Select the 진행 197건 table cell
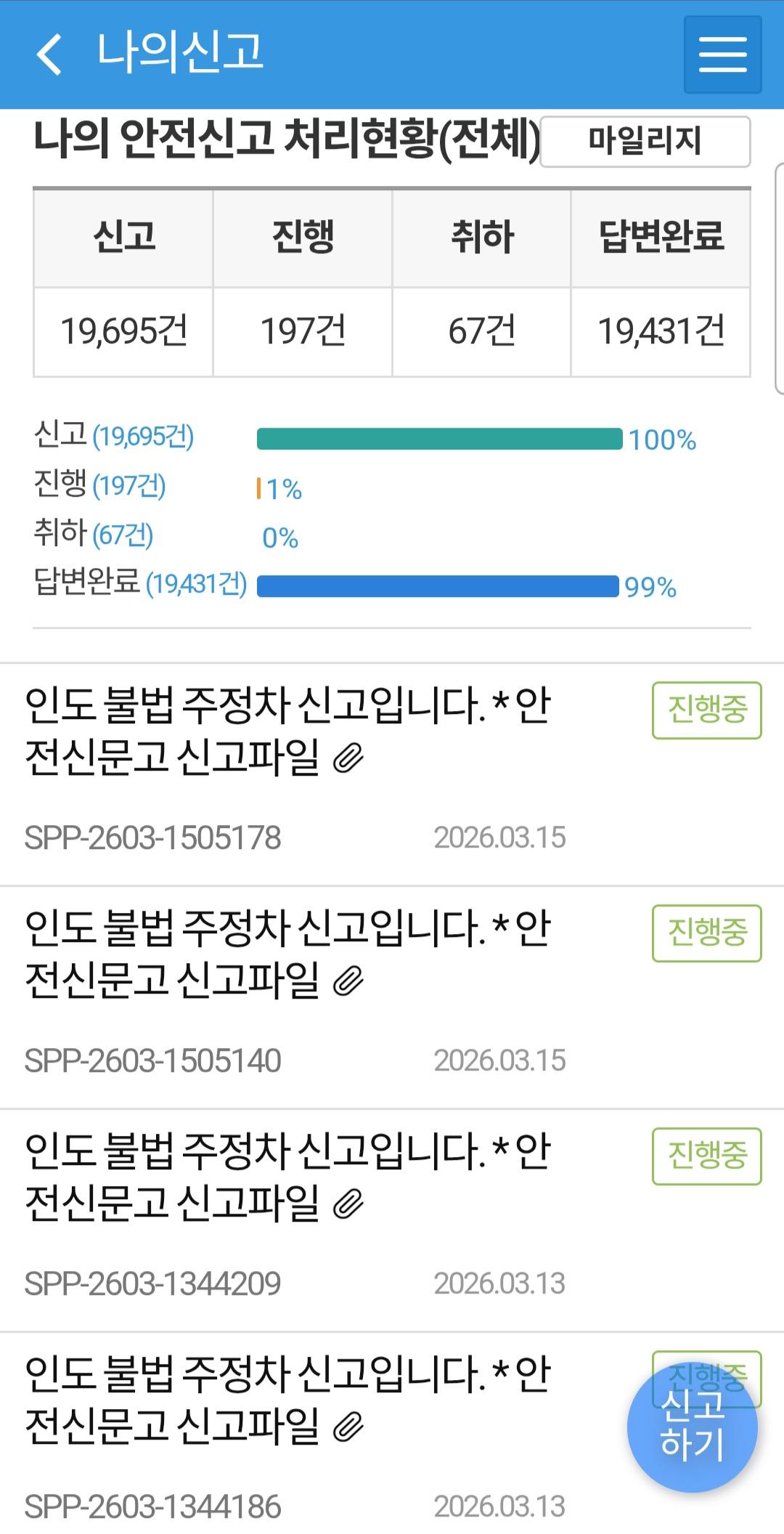Viewport: 784px width, 1534px height. click(x=303, y=331)
